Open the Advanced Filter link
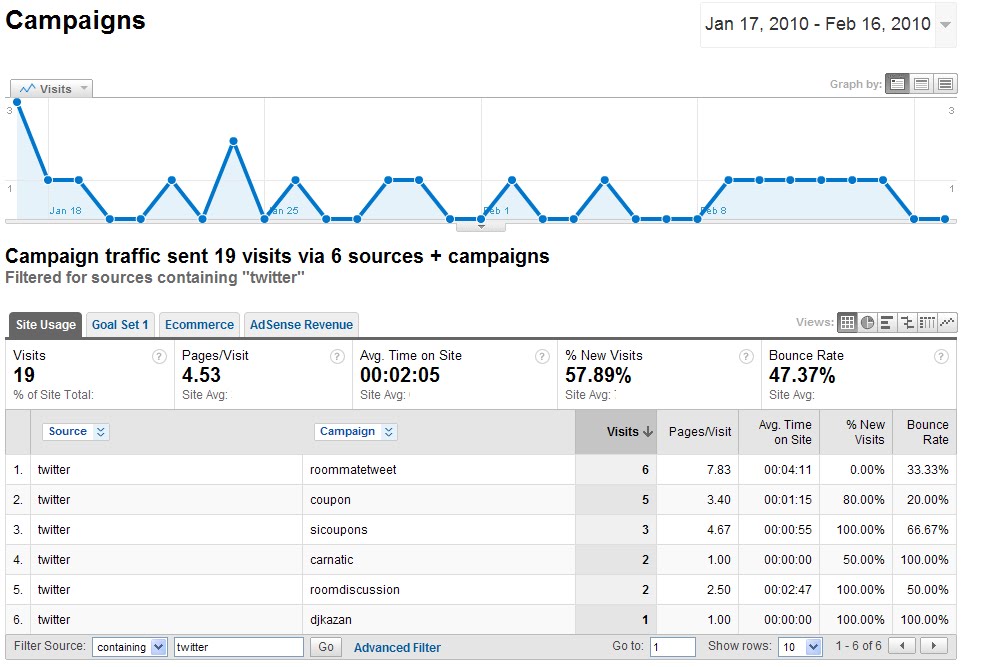The height and width of the screenshot is (667, 1004). point(397,648)
